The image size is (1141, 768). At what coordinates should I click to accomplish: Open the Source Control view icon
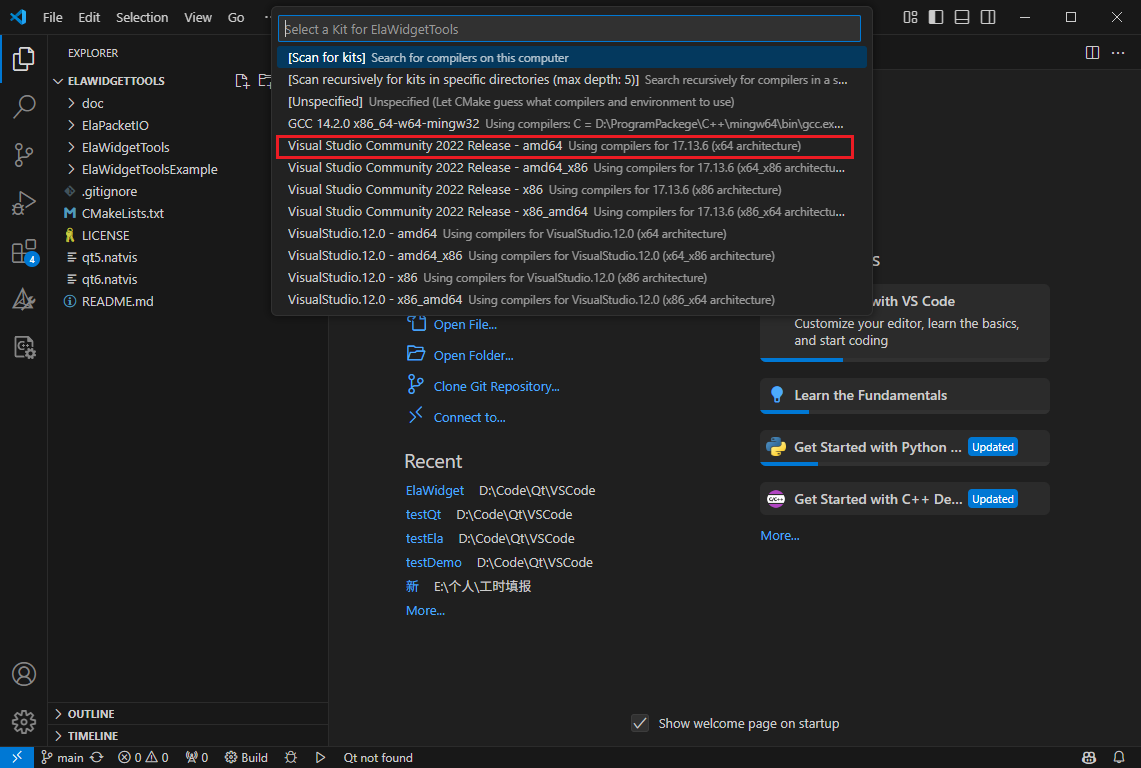click(23, 154)
